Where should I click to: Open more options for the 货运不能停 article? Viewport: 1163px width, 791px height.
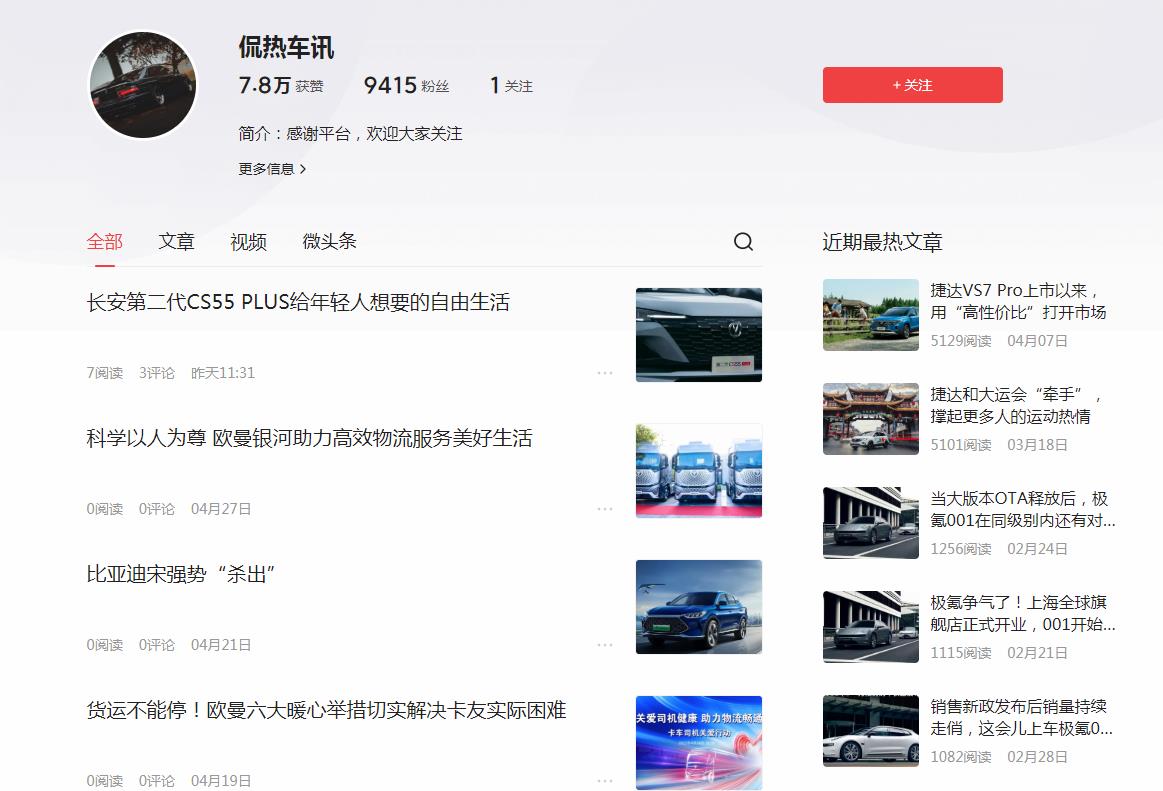click(x=604, y=781)
